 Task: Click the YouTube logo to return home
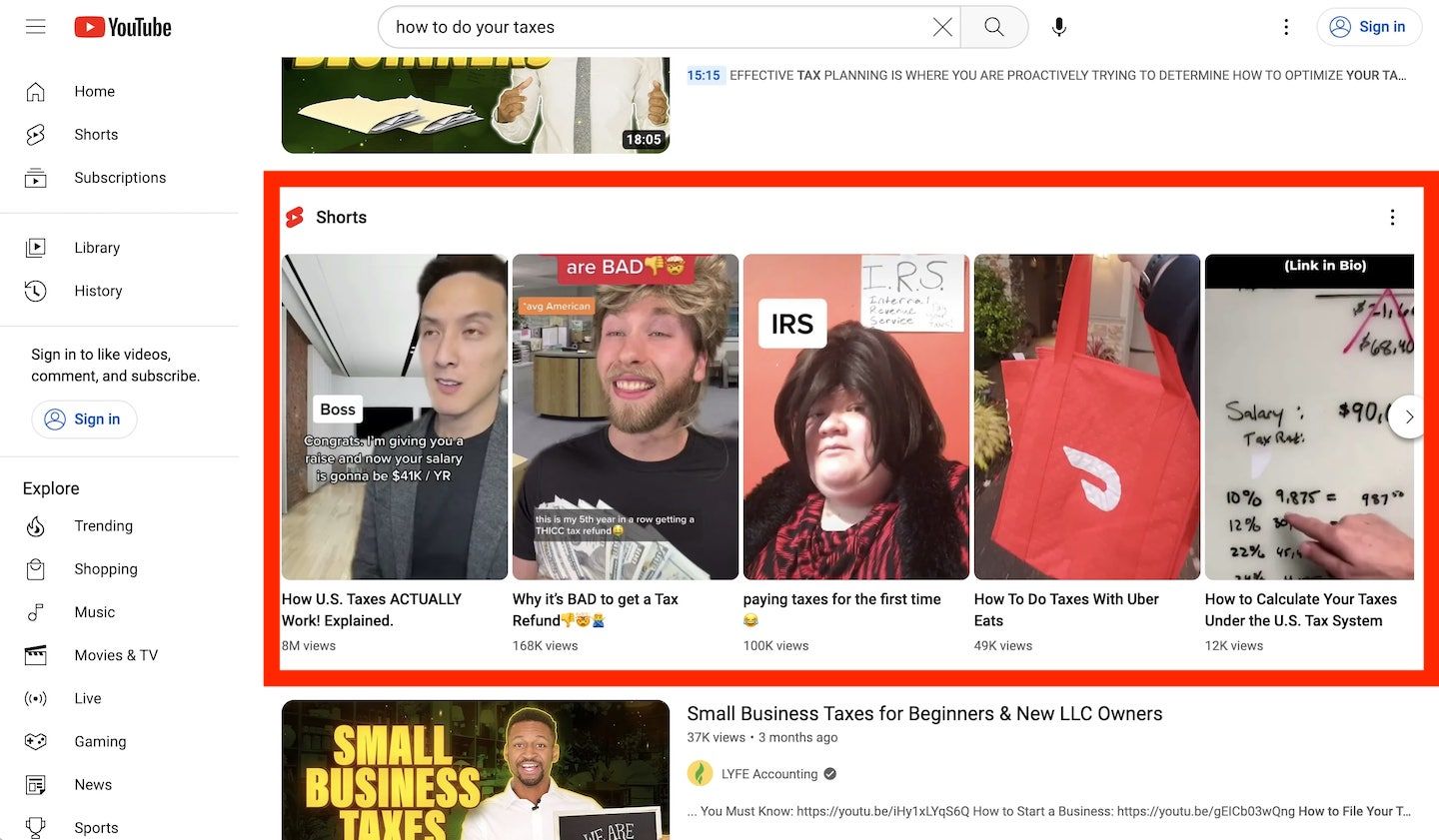point(122,27)
